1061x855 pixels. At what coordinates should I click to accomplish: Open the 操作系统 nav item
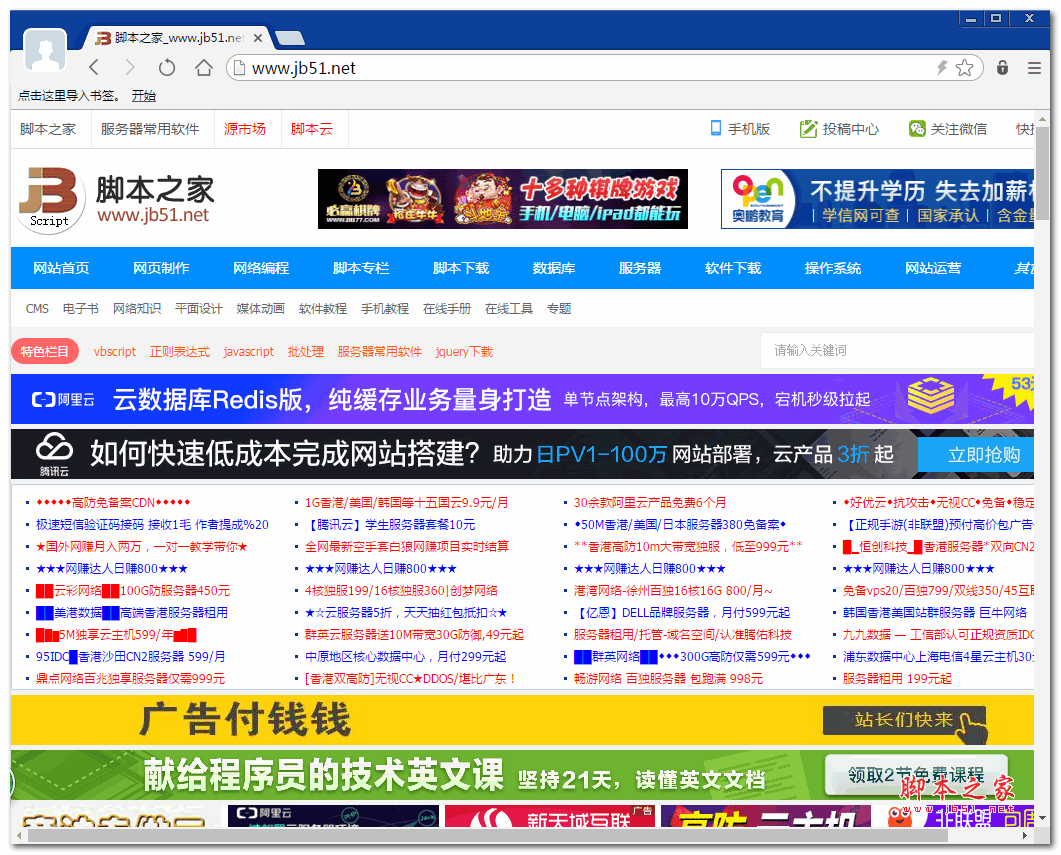pyautogui.click(x=832, y=268)
